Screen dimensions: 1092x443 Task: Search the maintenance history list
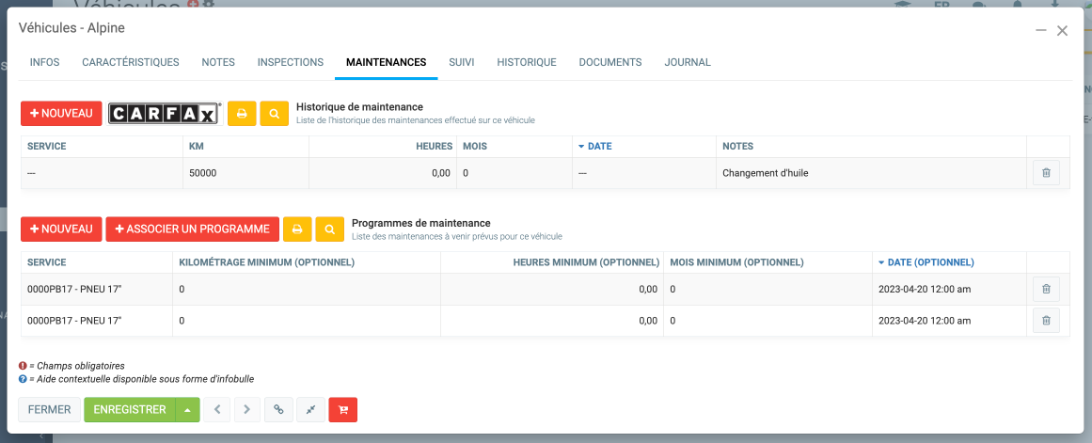275,113
